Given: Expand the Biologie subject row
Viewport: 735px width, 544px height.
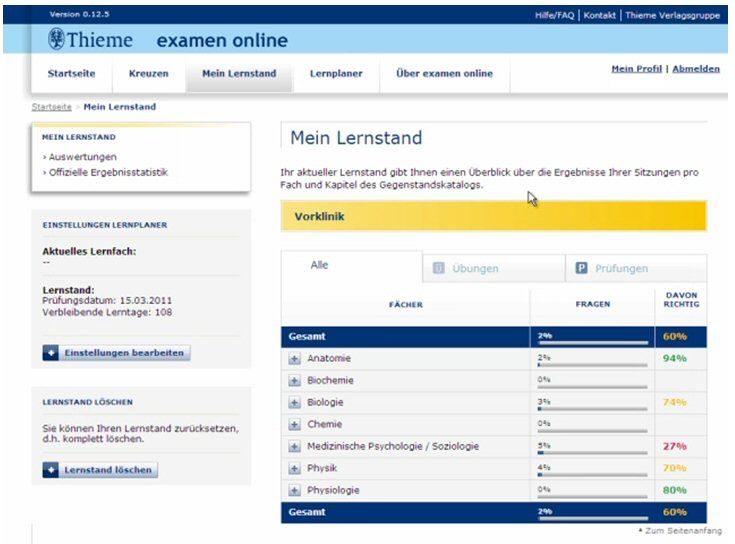Looking at the screenshot, I should pos(294,403).
